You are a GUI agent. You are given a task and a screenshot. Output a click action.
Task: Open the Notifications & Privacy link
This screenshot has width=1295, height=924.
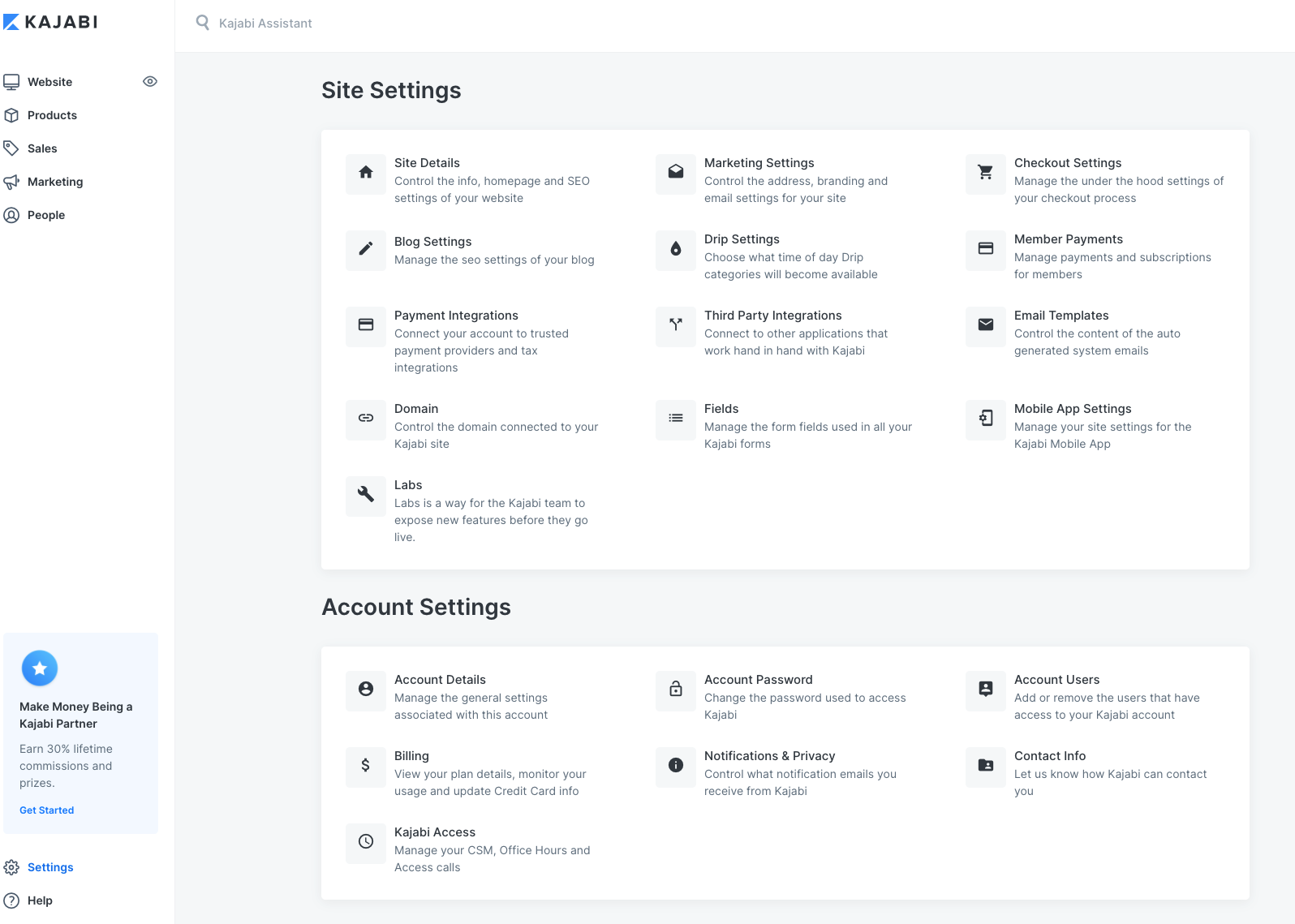(x=769, y=756)
